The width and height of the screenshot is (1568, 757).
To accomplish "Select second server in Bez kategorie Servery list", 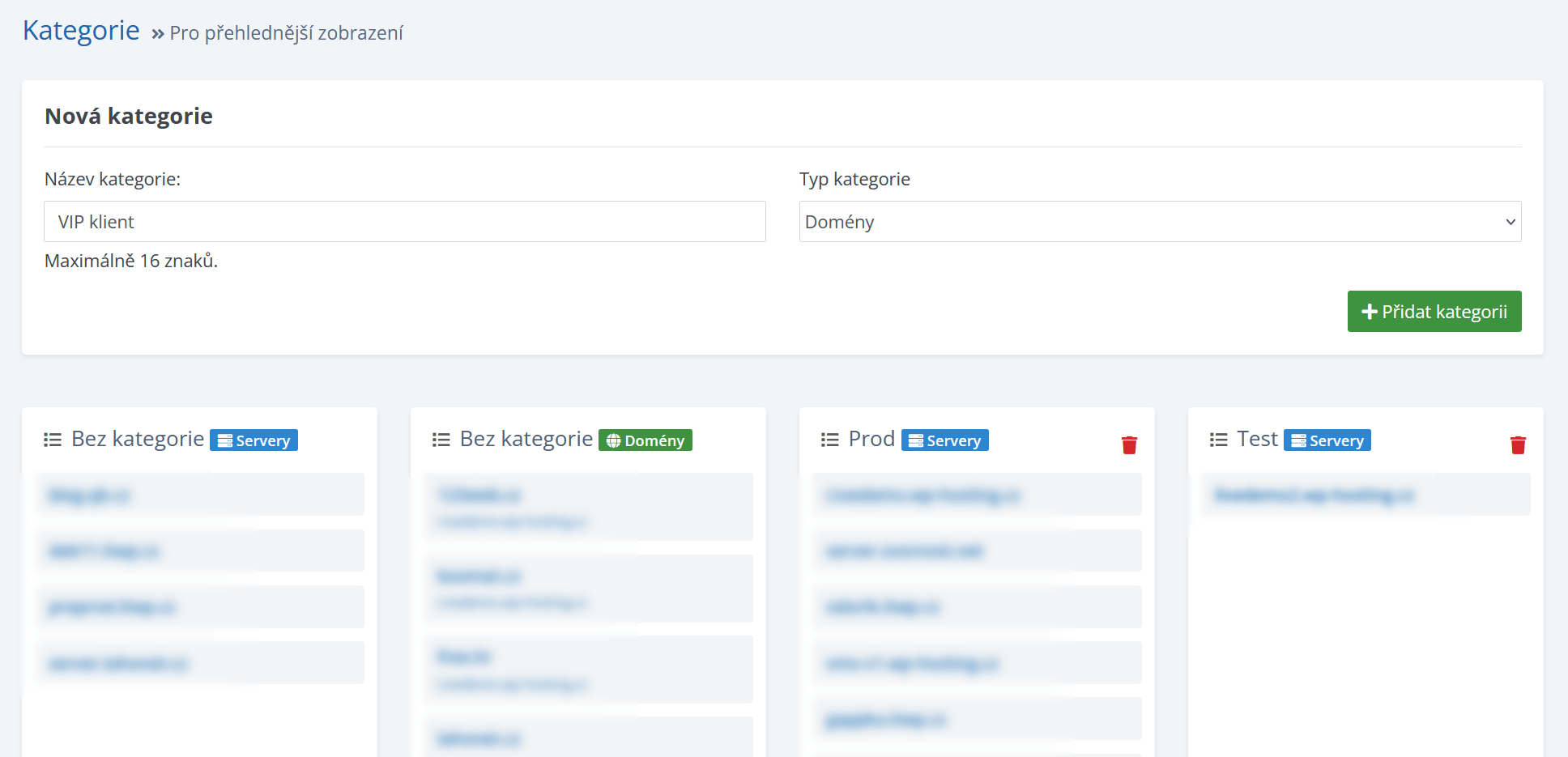I will (200, 551).
